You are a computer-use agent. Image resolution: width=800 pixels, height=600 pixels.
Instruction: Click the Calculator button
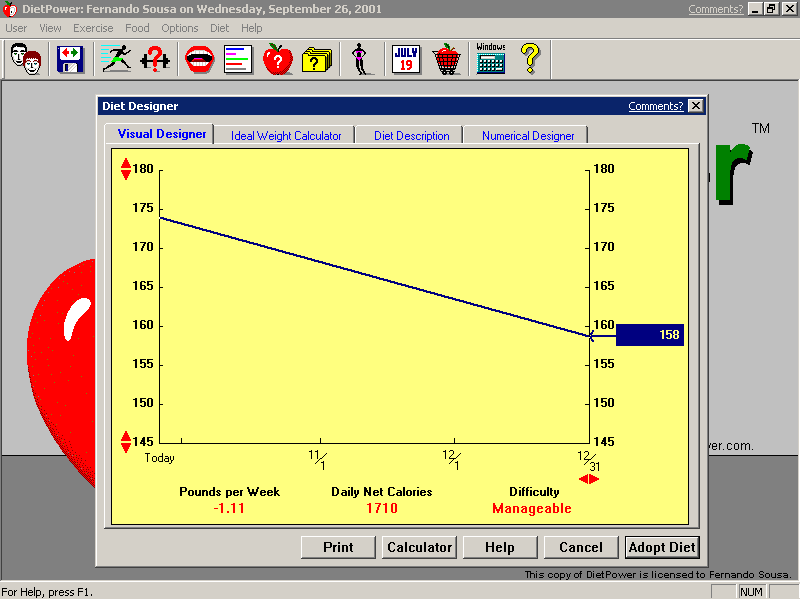420,547
